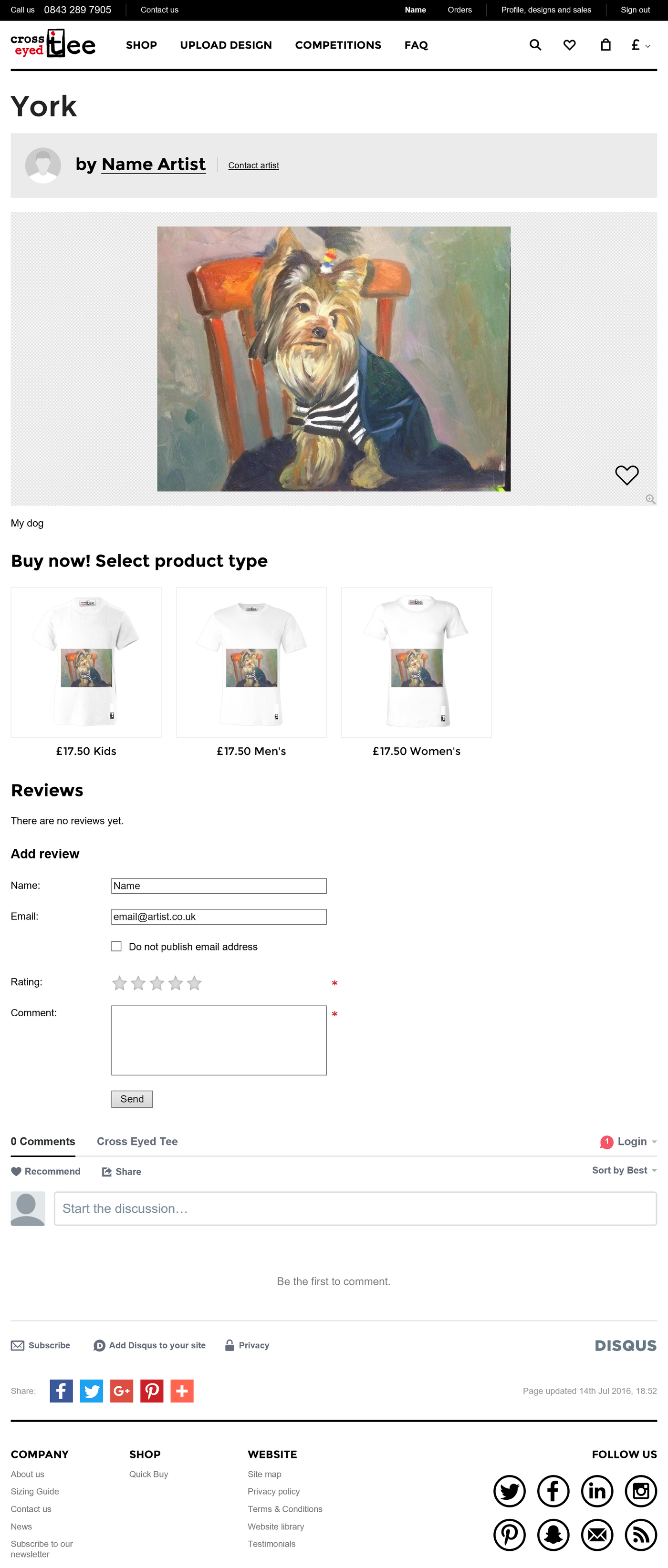Open the RSS feed icon
Viewport: 668px width, 1568px height.
(x=641, y=1535)
